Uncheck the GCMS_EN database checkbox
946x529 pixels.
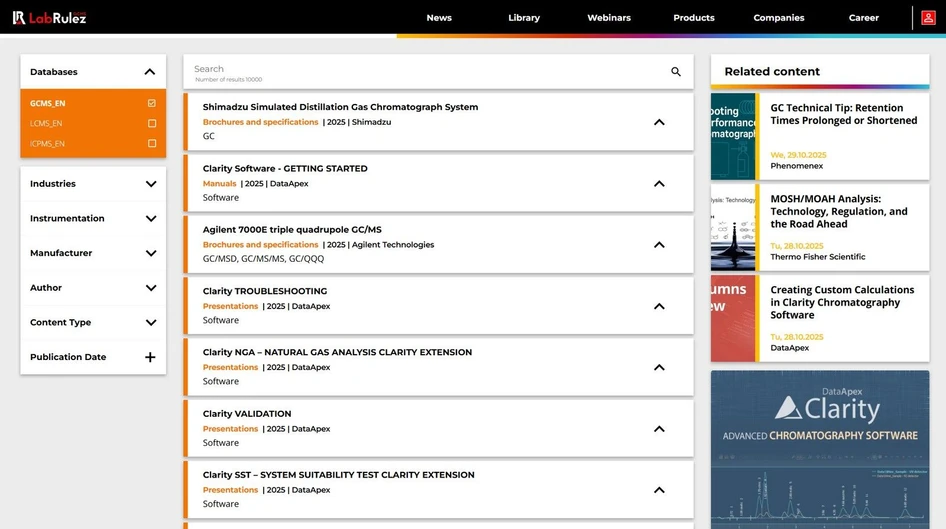[152, 103]
